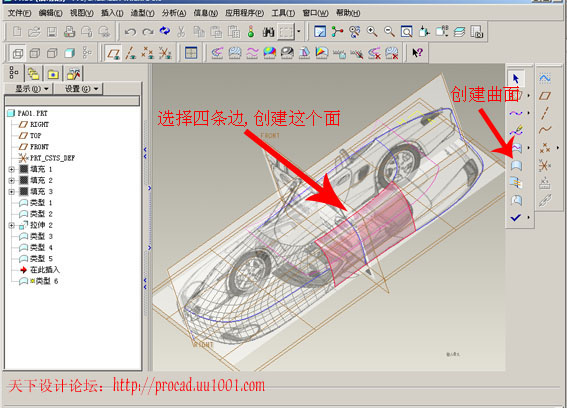
Task: Click the context help arrow-question icon
Action: 417,53
